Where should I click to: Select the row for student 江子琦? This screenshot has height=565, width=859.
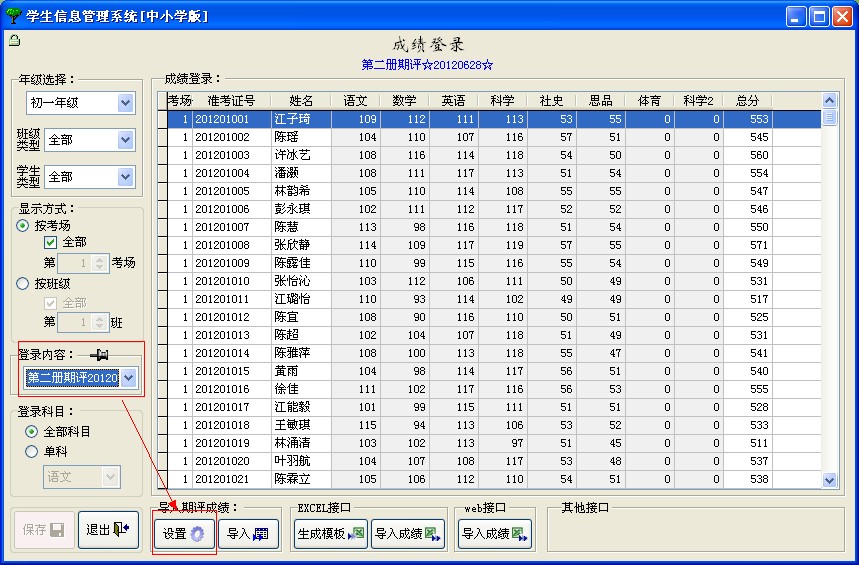[494, 119]
